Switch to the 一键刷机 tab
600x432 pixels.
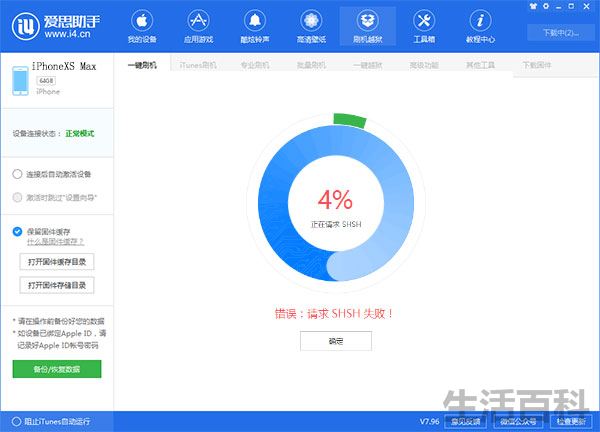142,65
